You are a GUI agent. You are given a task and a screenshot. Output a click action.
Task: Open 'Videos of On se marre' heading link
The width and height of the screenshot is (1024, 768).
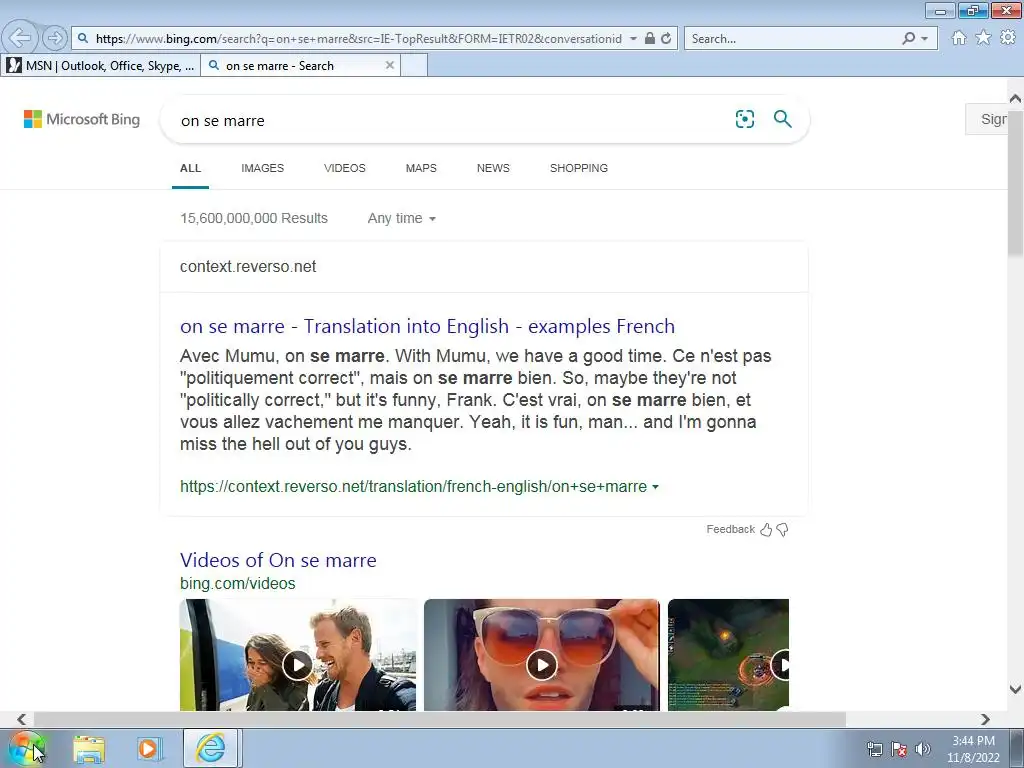coord(278,560)
